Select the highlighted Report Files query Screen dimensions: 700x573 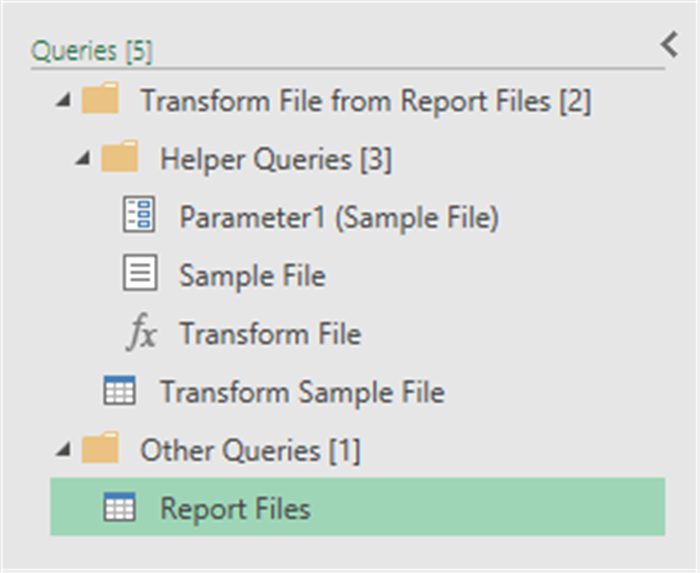235,508
